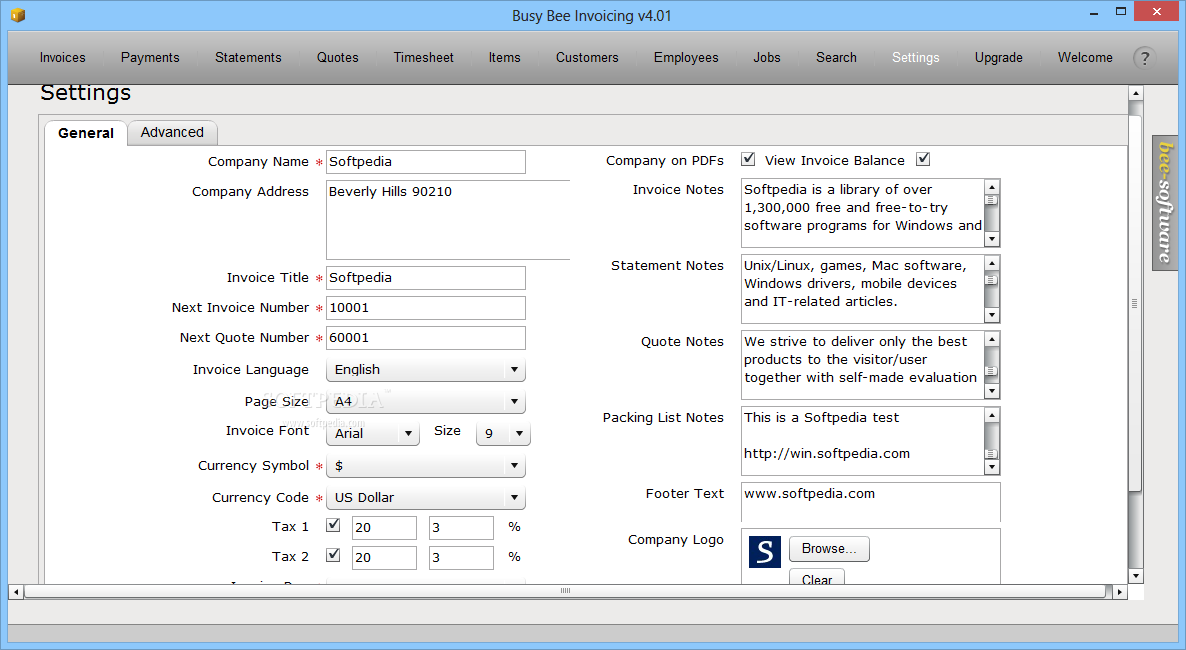
Task: Click horizontal scrollbar right arrow
Action: tap(1120, 592)
